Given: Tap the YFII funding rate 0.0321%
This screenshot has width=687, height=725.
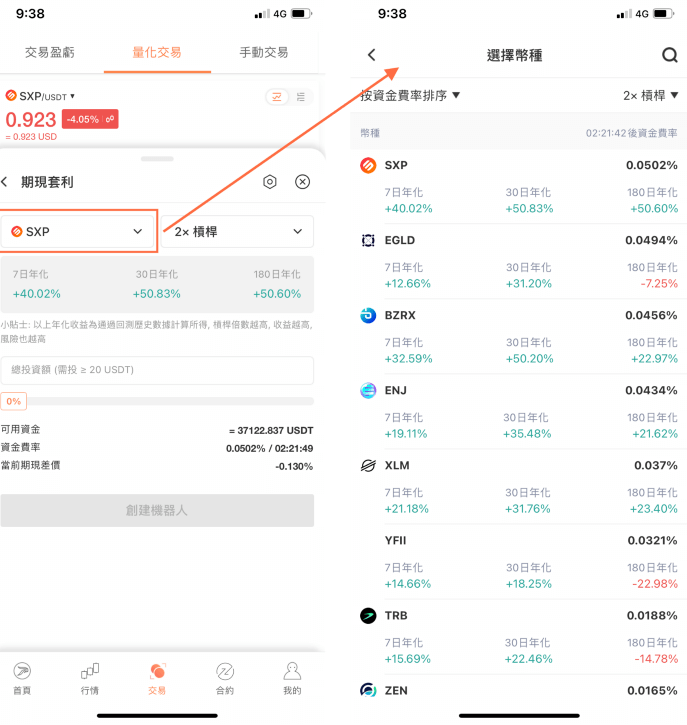Looking at the screenshot, I should click(x=652, y=541).
